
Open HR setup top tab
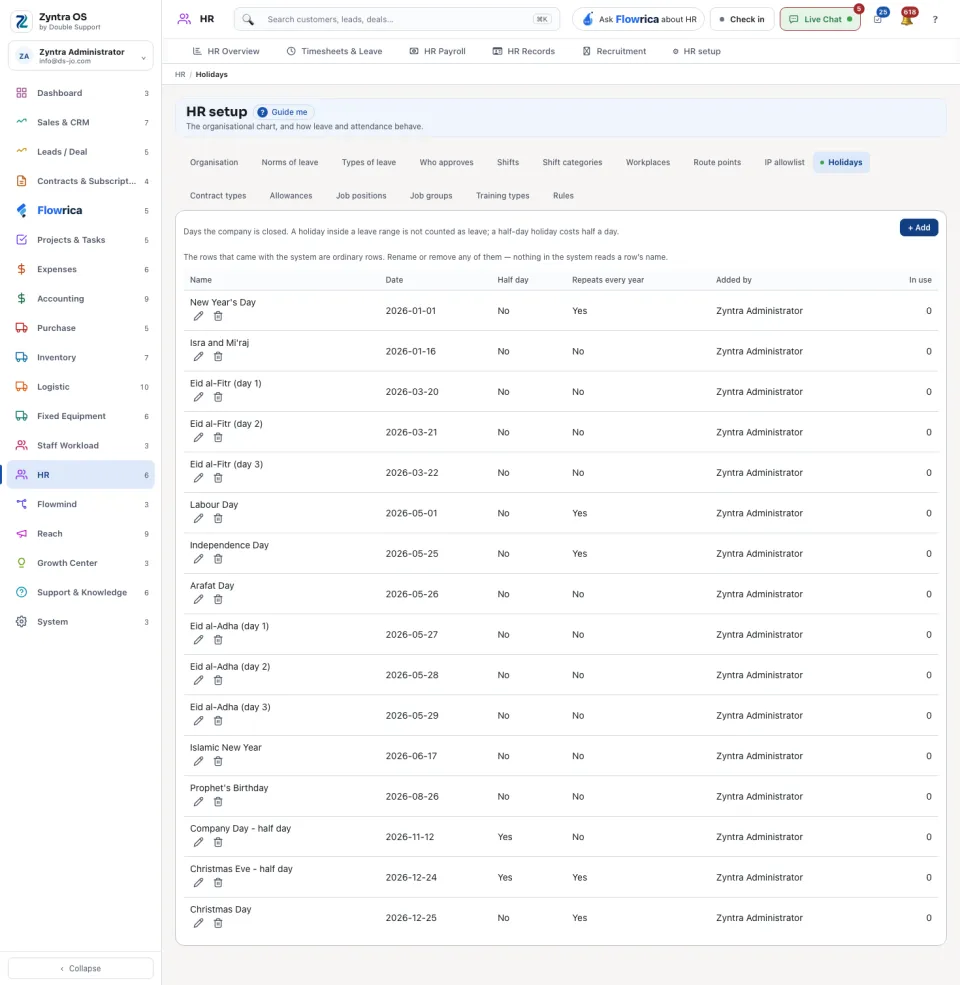tap(696, 51)
